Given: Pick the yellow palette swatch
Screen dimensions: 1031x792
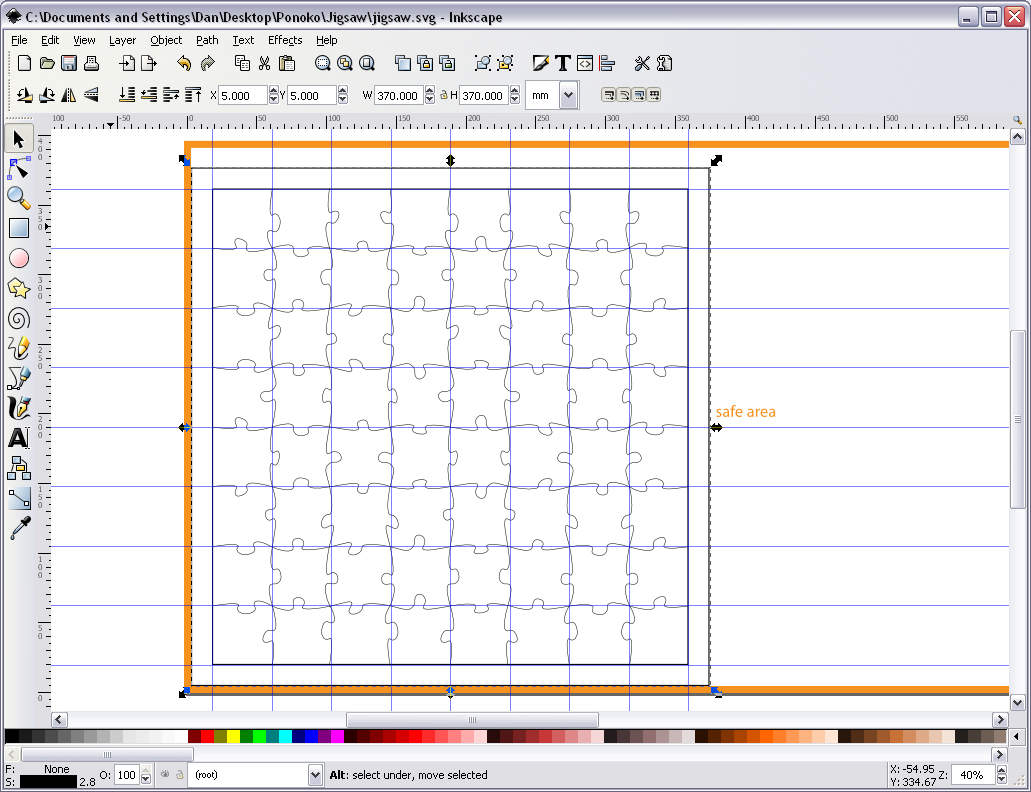Looking at the screenshot, I should tap(233, 736).
